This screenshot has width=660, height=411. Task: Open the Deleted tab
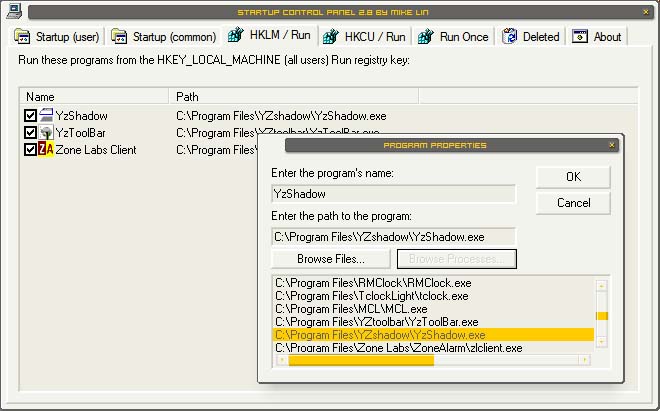[531, 37]
